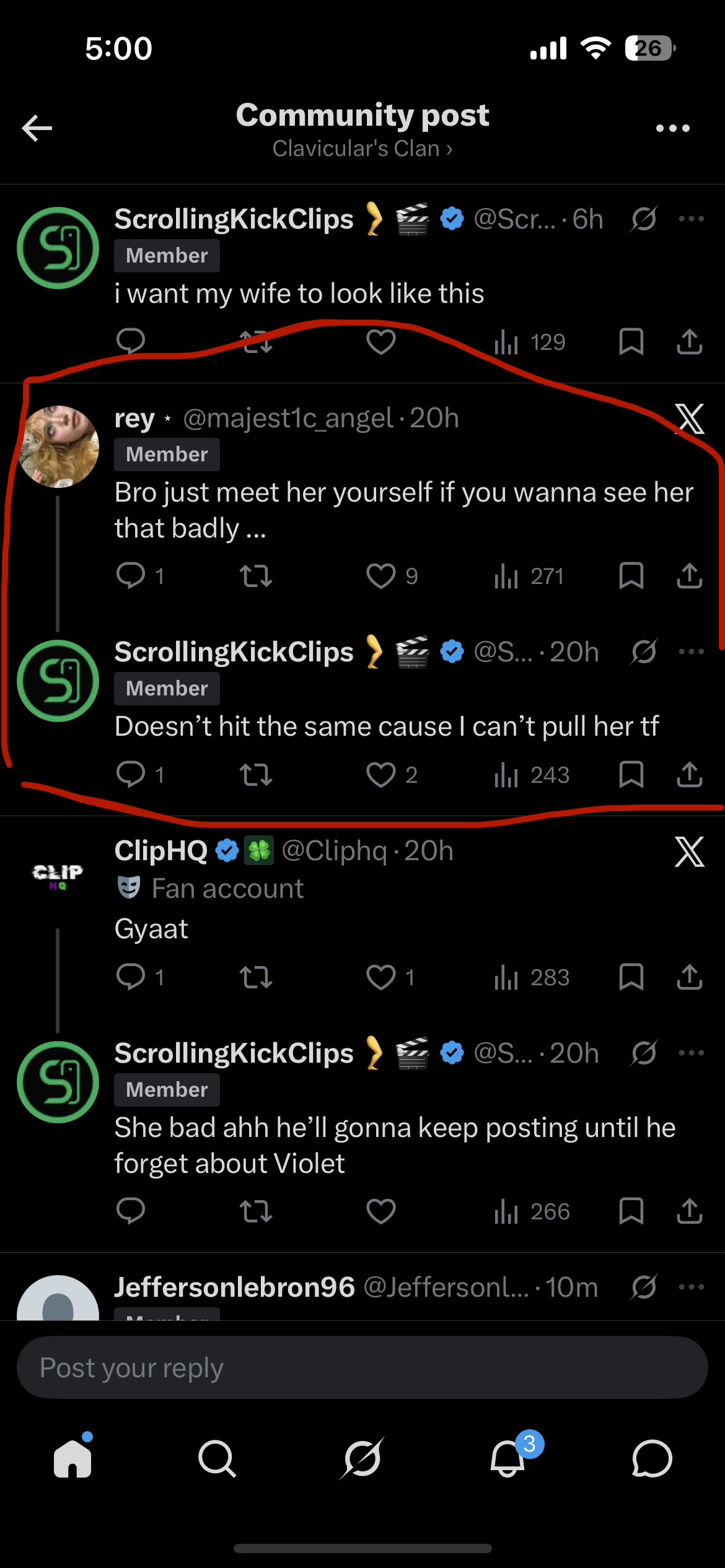Repost the ClipHQ 'Gyaat' reply

click(256, 977)
